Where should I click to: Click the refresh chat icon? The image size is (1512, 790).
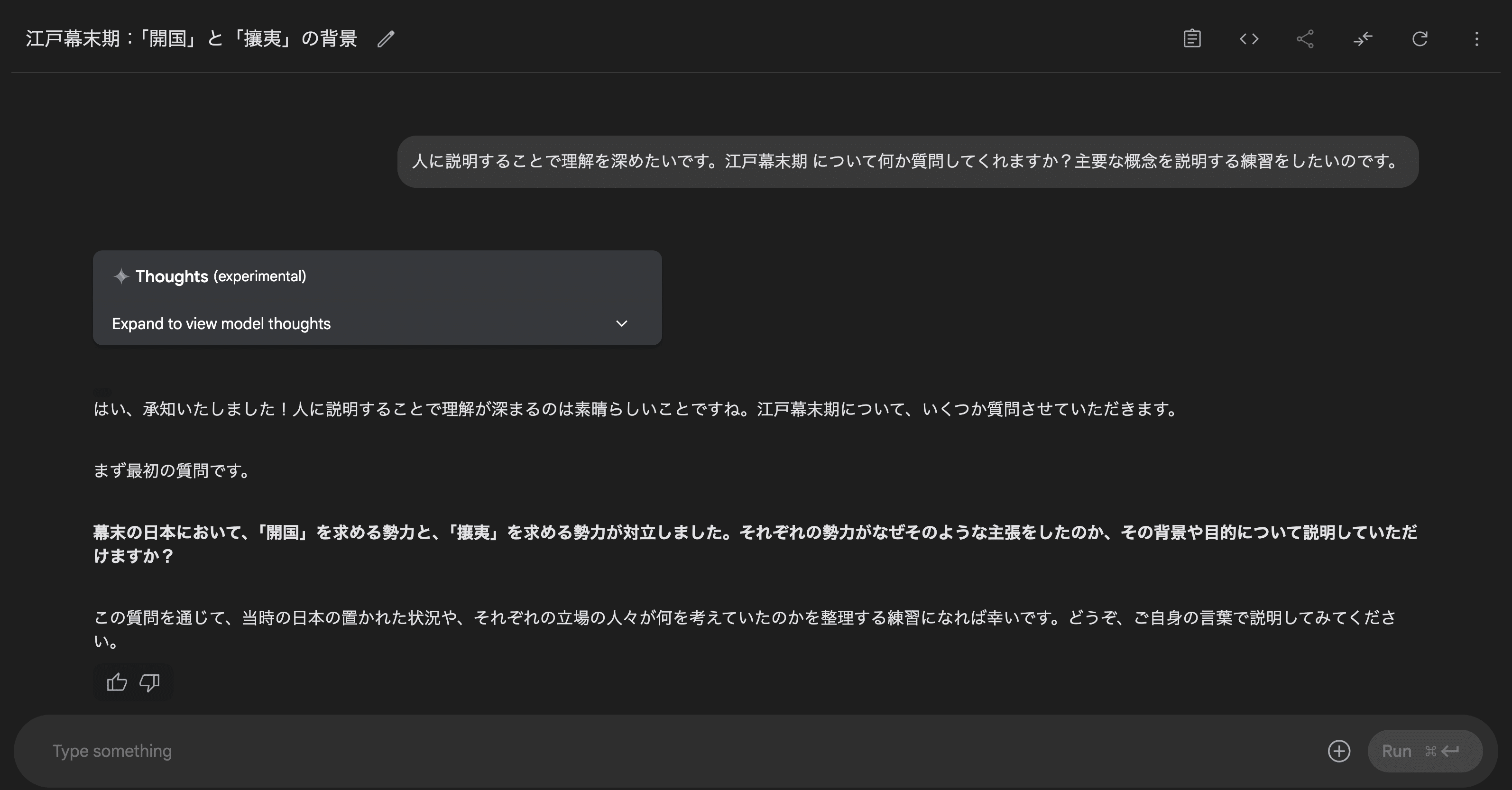(x=1419, y=39)
